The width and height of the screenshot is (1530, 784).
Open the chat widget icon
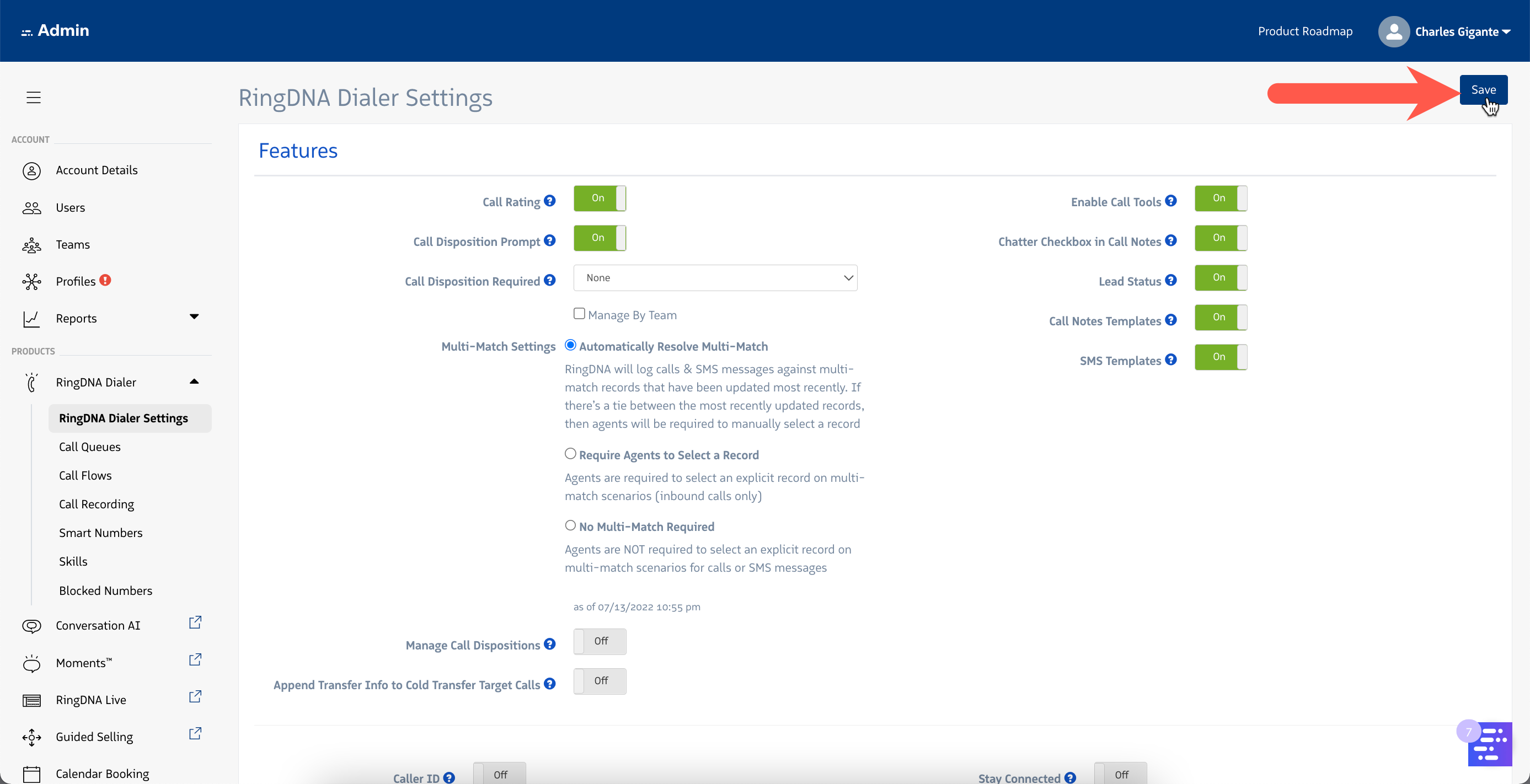coord(1491,744)
